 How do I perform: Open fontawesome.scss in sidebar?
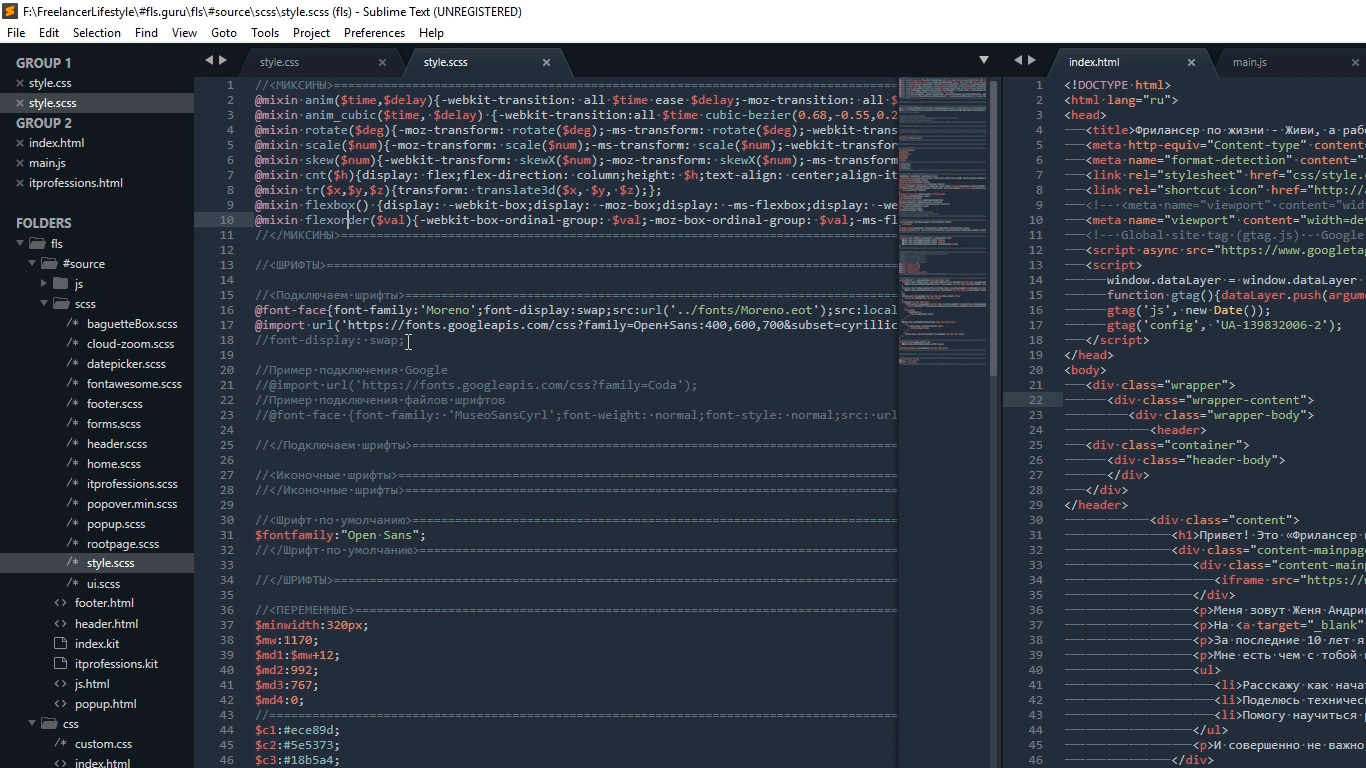click(134, 384)
